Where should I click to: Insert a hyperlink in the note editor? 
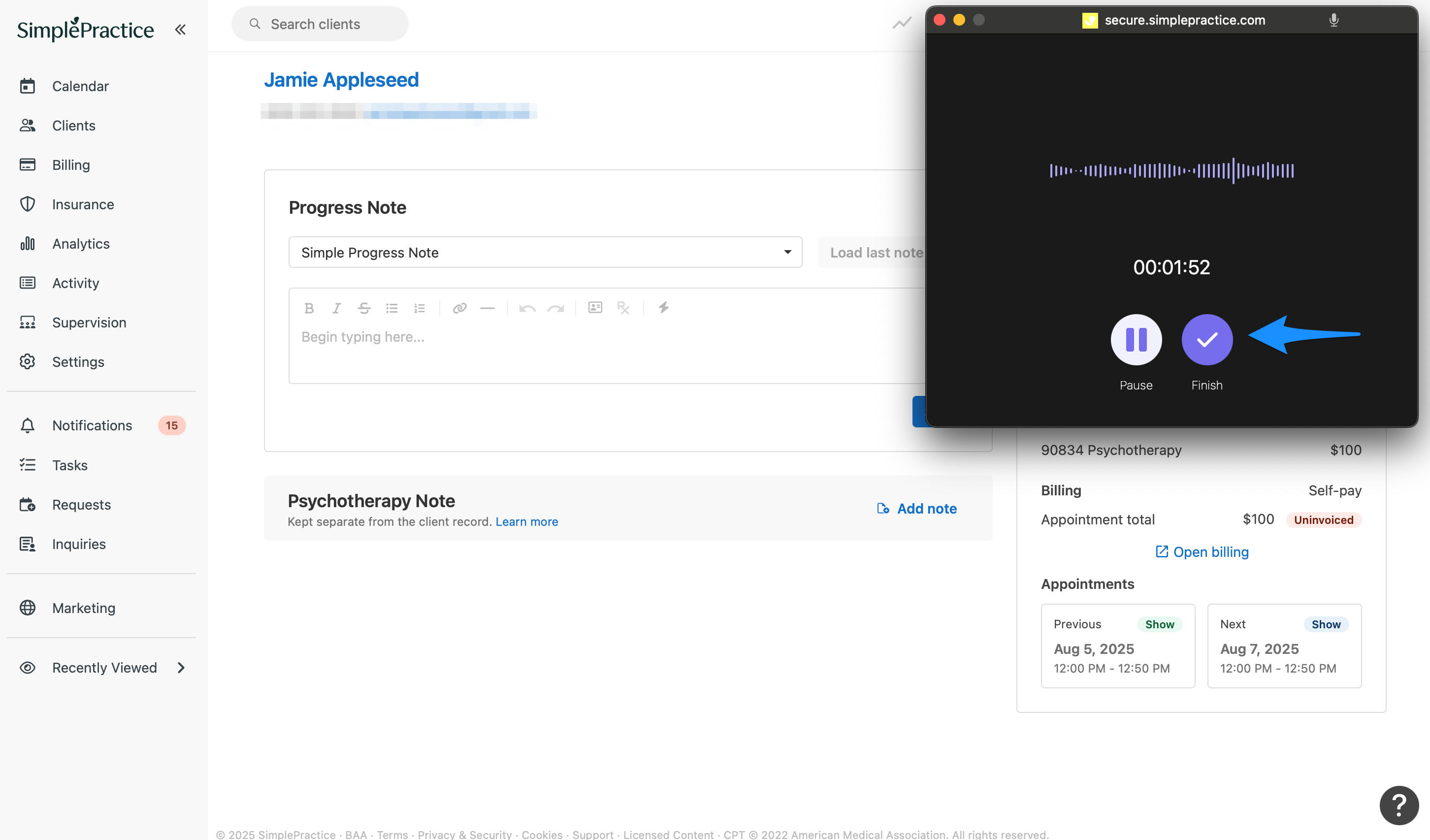[459, 308]
